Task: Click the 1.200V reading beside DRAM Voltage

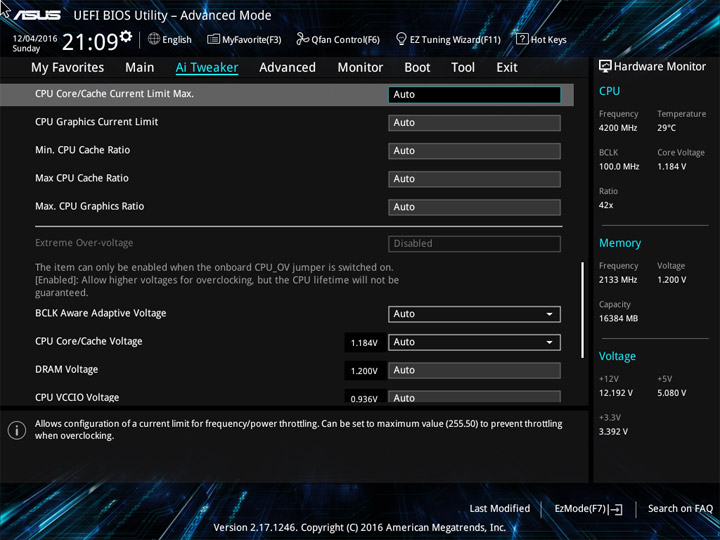Action: [x=364, y=371]
